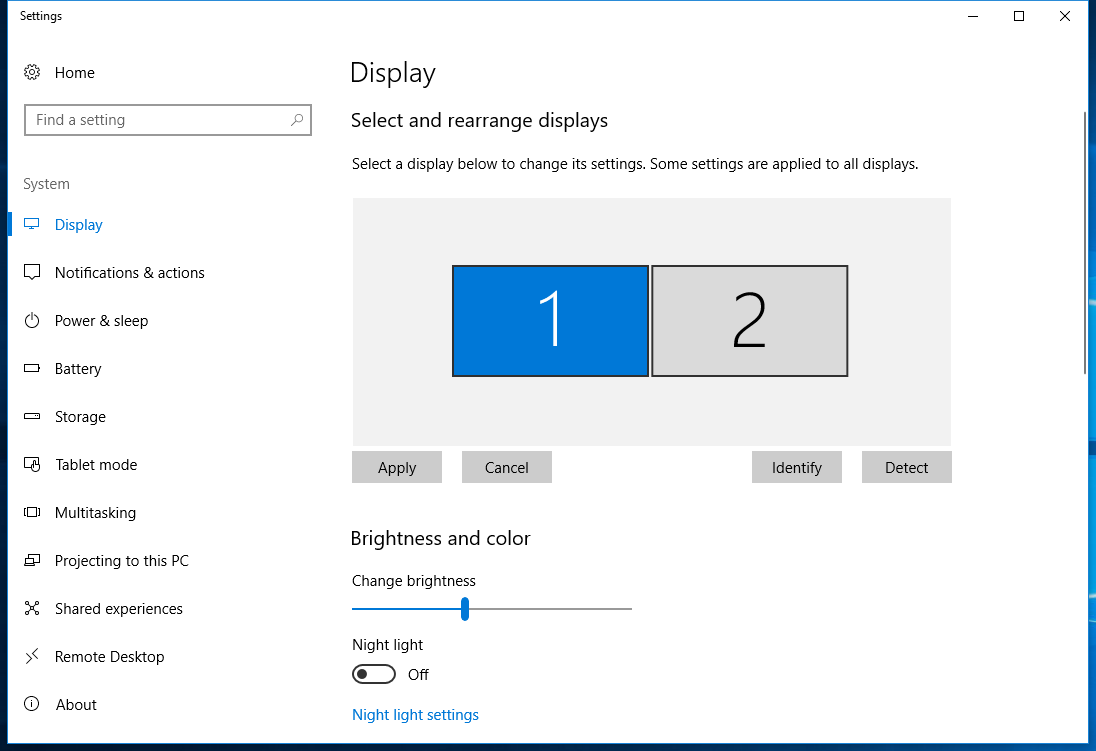The width and height of the screenshot is (1096, 751).
Task: Switch to Tablet mode settings
Action: 96,465
